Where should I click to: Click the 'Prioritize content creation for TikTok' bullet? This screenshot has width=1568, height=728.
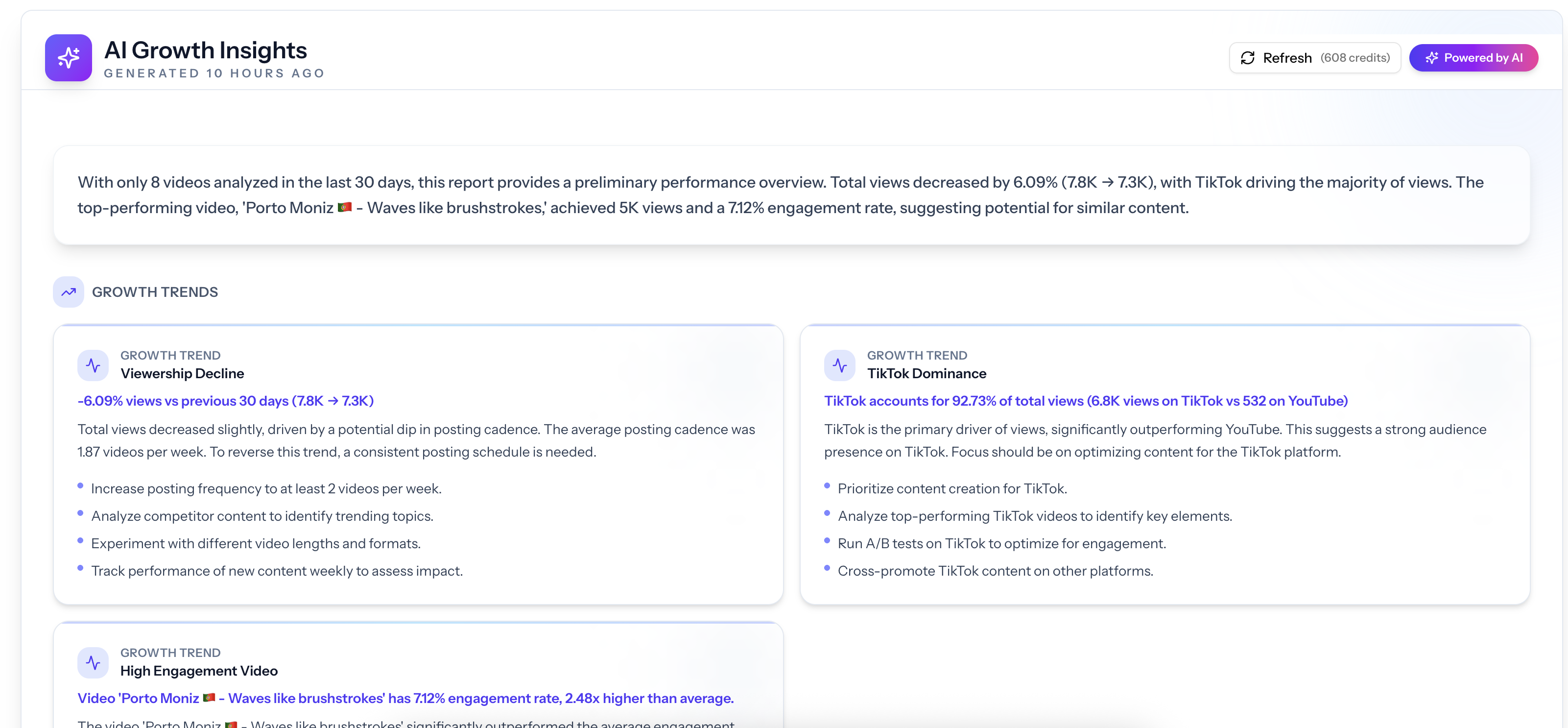coord(952,488)
